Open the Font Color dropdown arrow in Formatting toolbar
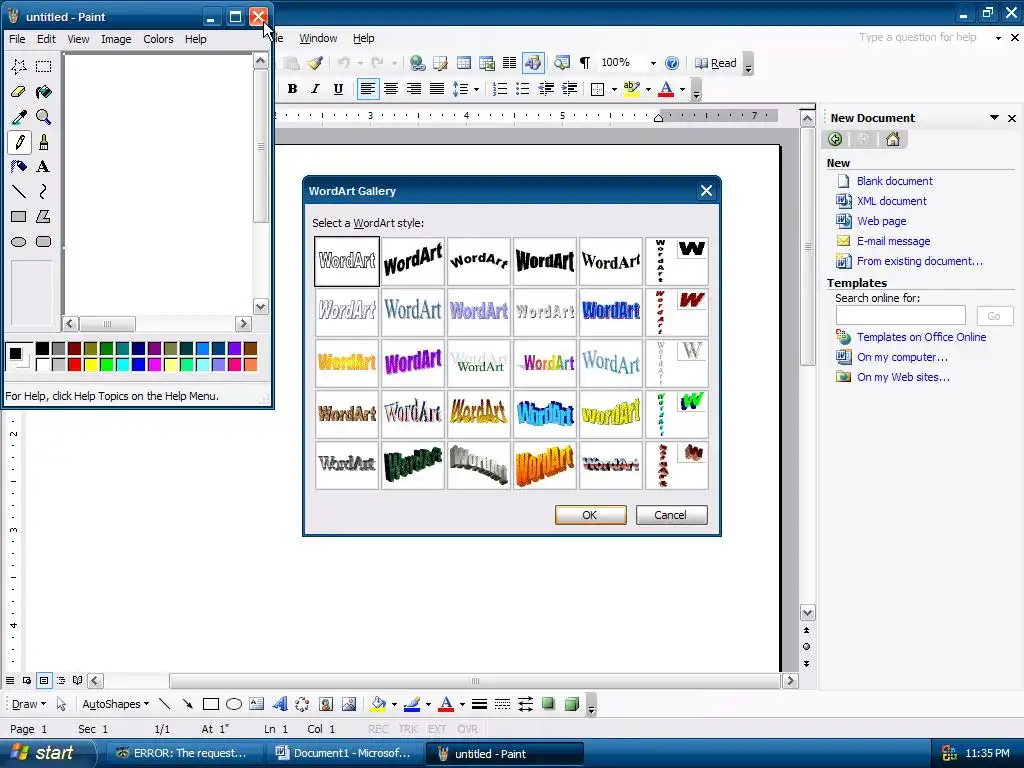 (682, 89)
